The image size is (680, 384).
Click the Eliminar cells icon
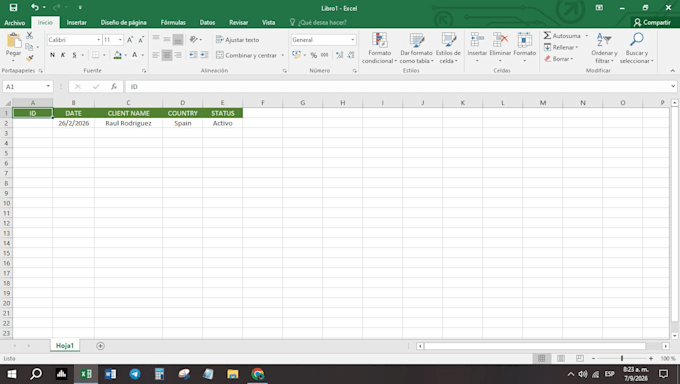pos(500,40)
